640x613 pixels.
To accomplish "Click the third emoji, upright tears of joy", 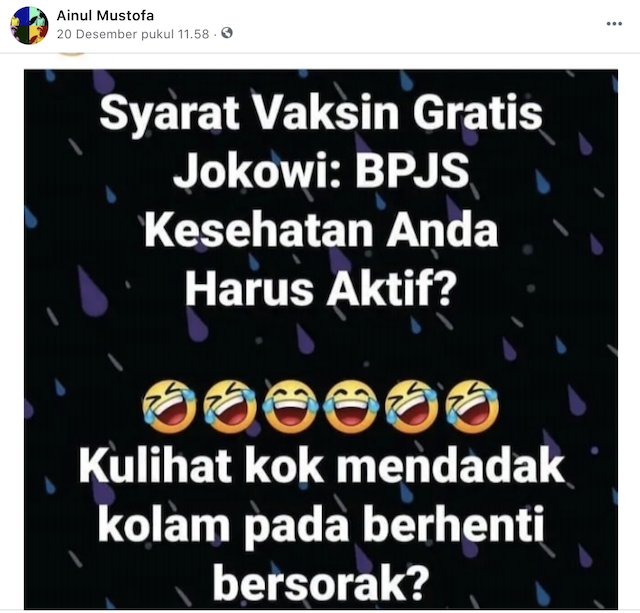I will click(290, 406).
